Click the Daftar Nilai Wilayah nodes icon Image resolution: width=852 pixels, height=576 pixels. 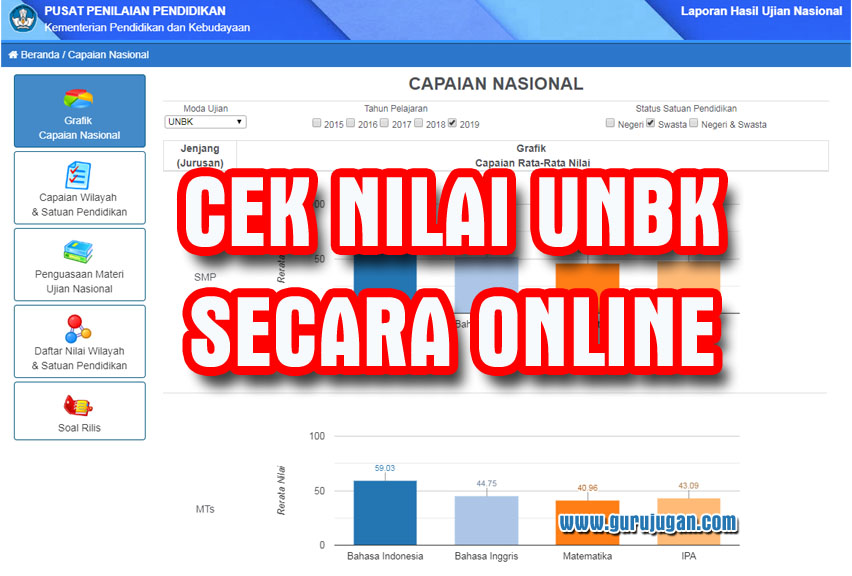pos(78,329)
